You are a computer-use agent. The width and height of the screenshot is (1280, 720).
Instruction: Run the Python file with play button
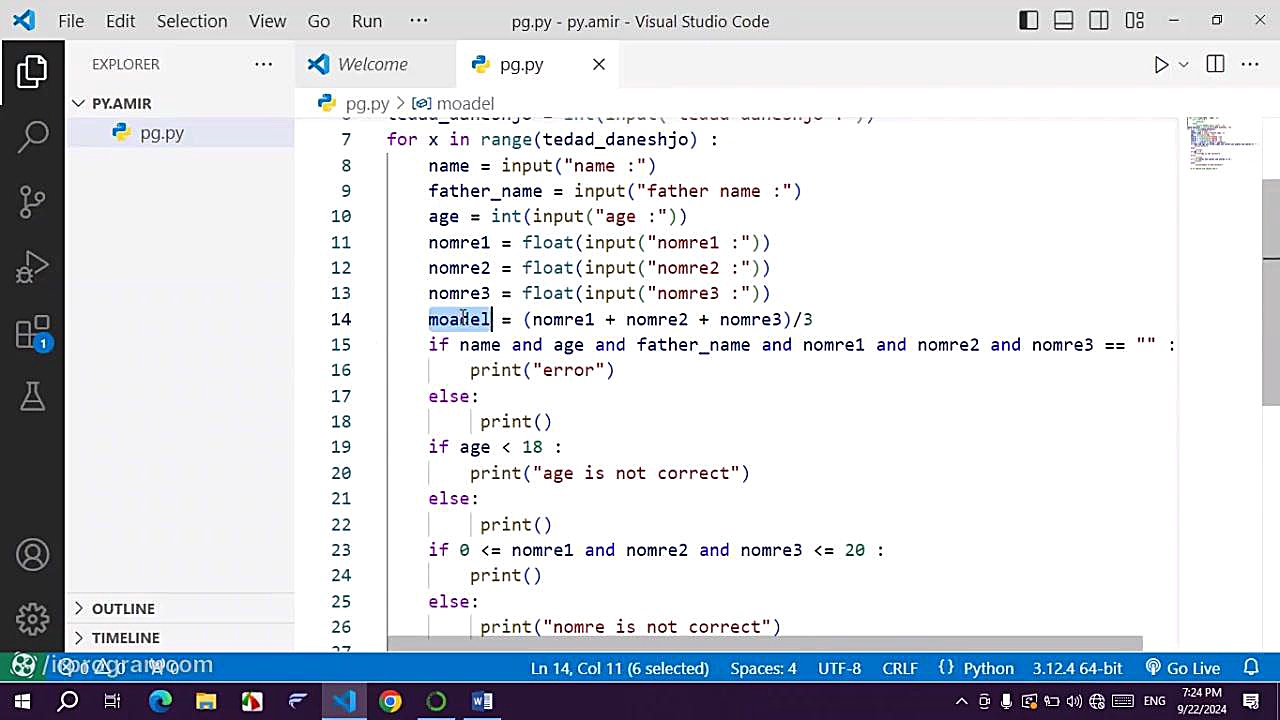1161,64
